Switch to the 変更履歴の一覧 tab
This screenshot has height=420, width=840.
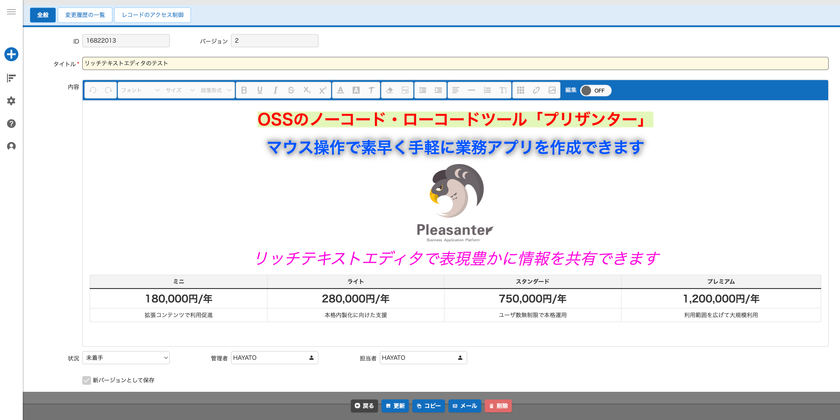pos(85,15)
